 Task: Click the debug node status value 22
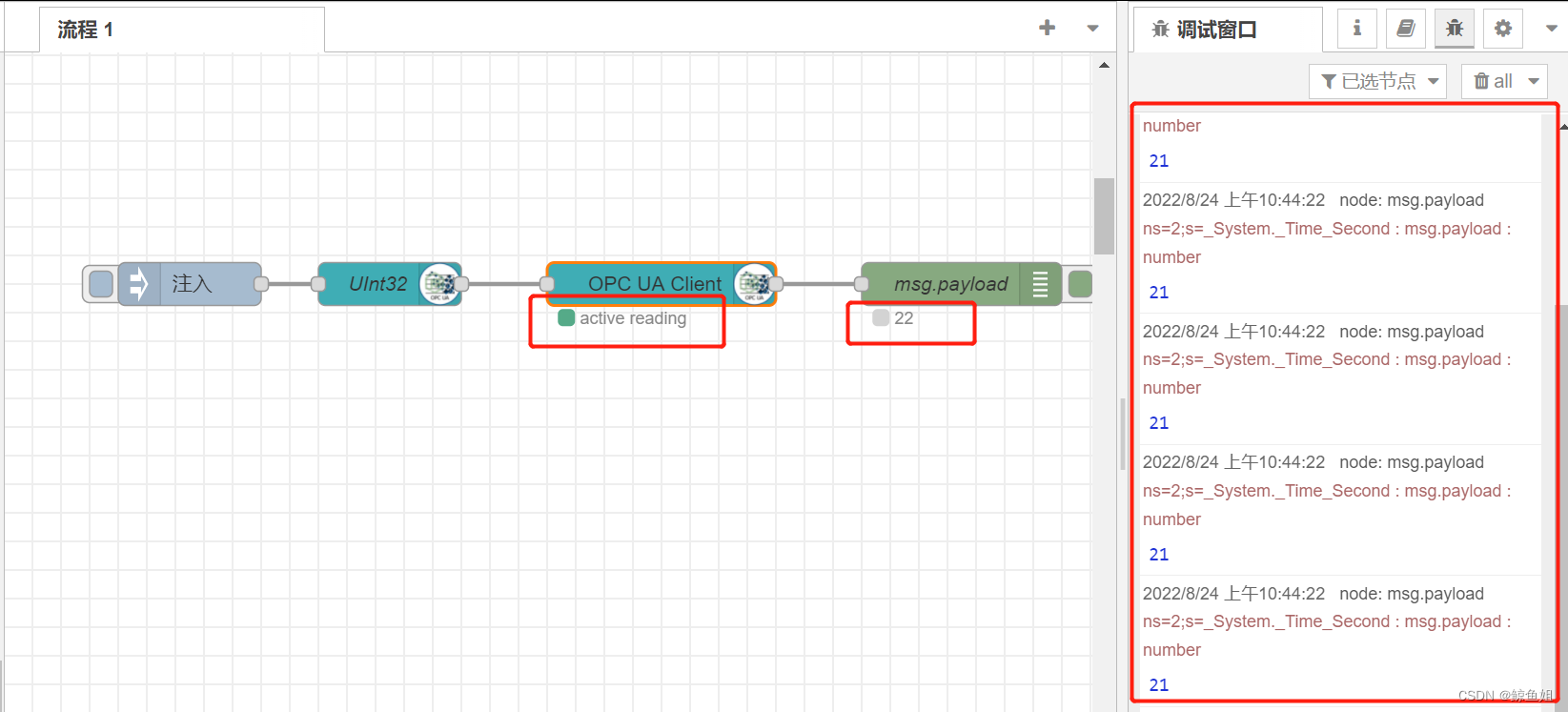[x=904, y=318]
